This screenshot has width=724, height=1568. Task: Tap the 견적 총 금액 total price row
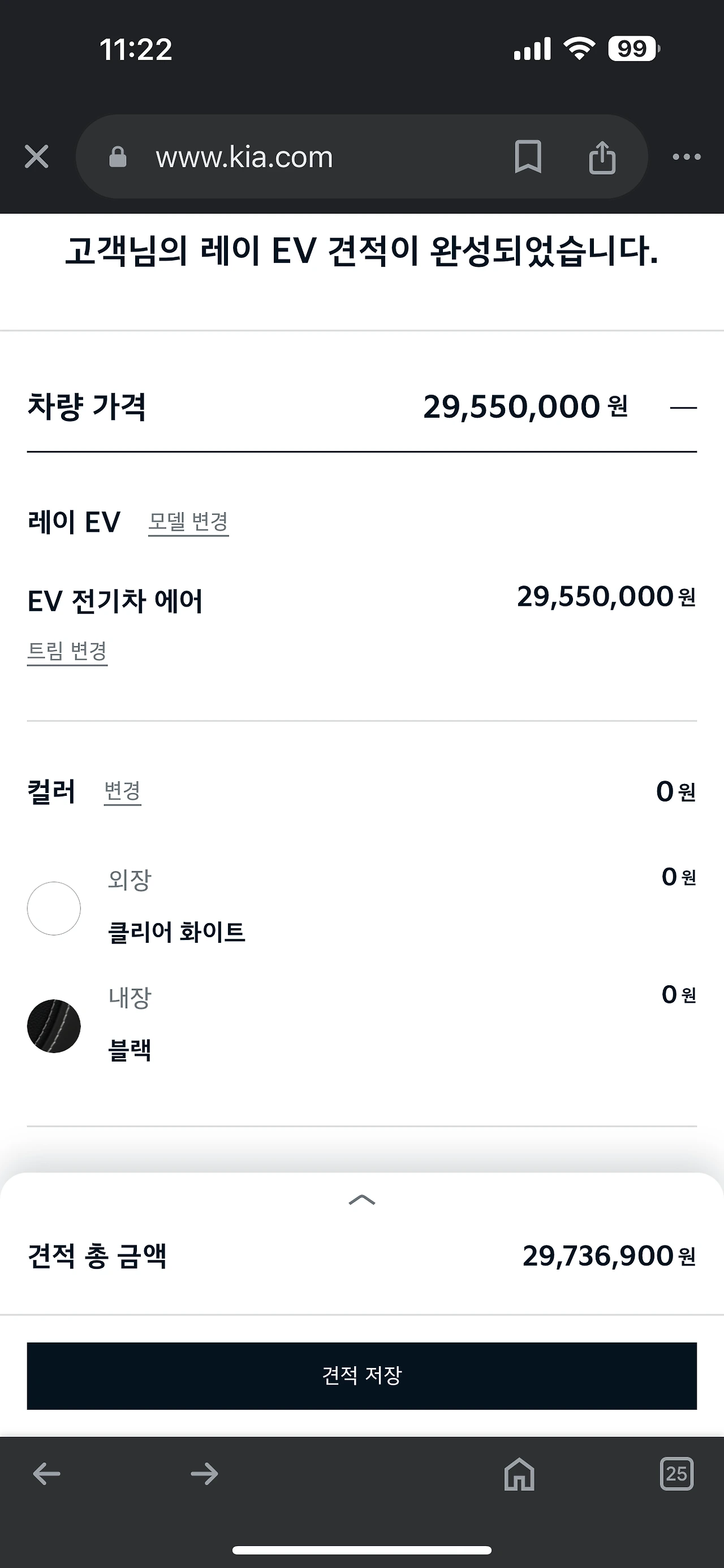pos(361,1256)
